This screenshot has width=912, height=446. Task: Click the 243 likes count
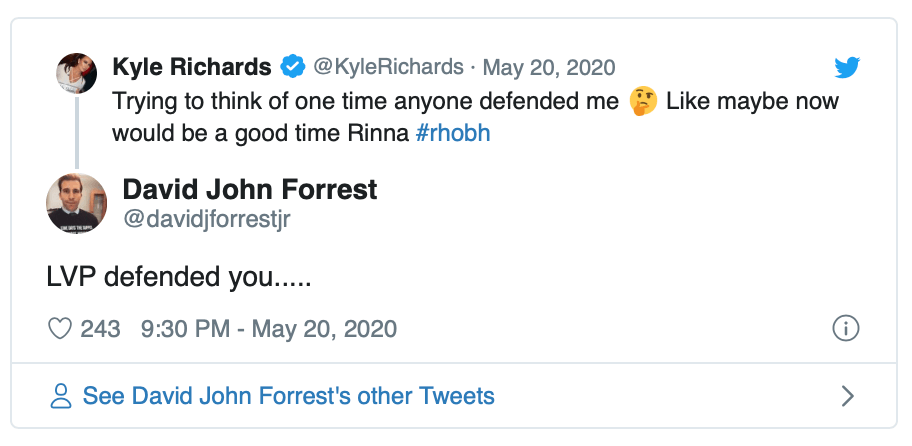tap(100, 328)
